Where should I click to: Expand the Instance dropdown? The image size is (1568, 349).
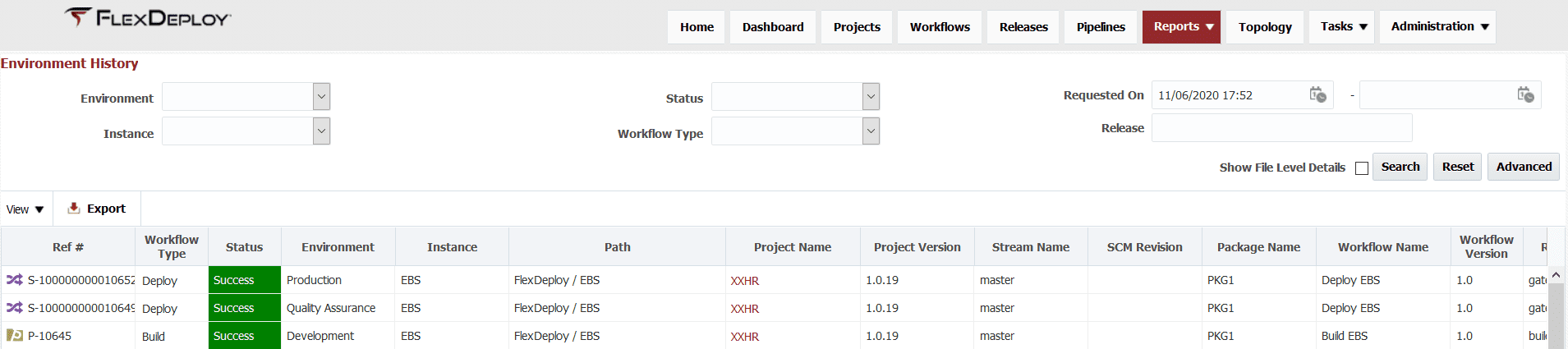click(x=322, y=131)
